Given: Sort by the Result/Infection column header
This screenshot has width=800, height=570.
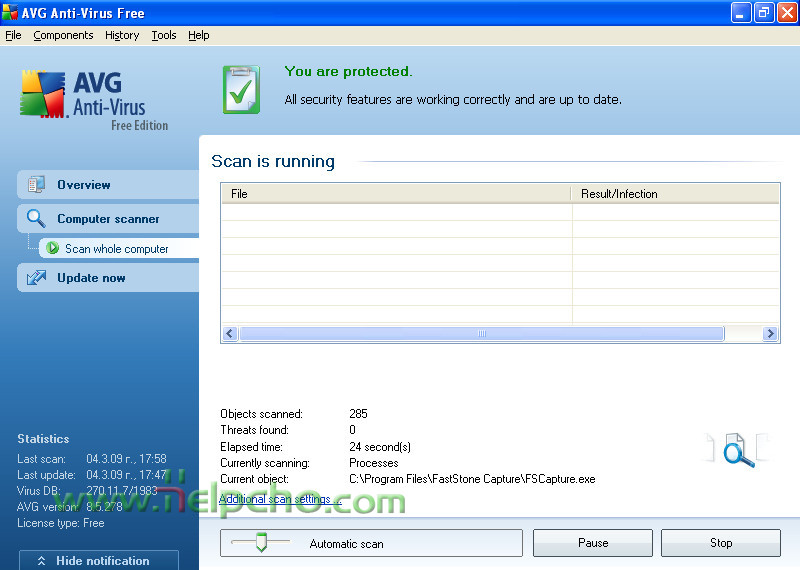Looking at the screenshot, I should tap(676, 194).
